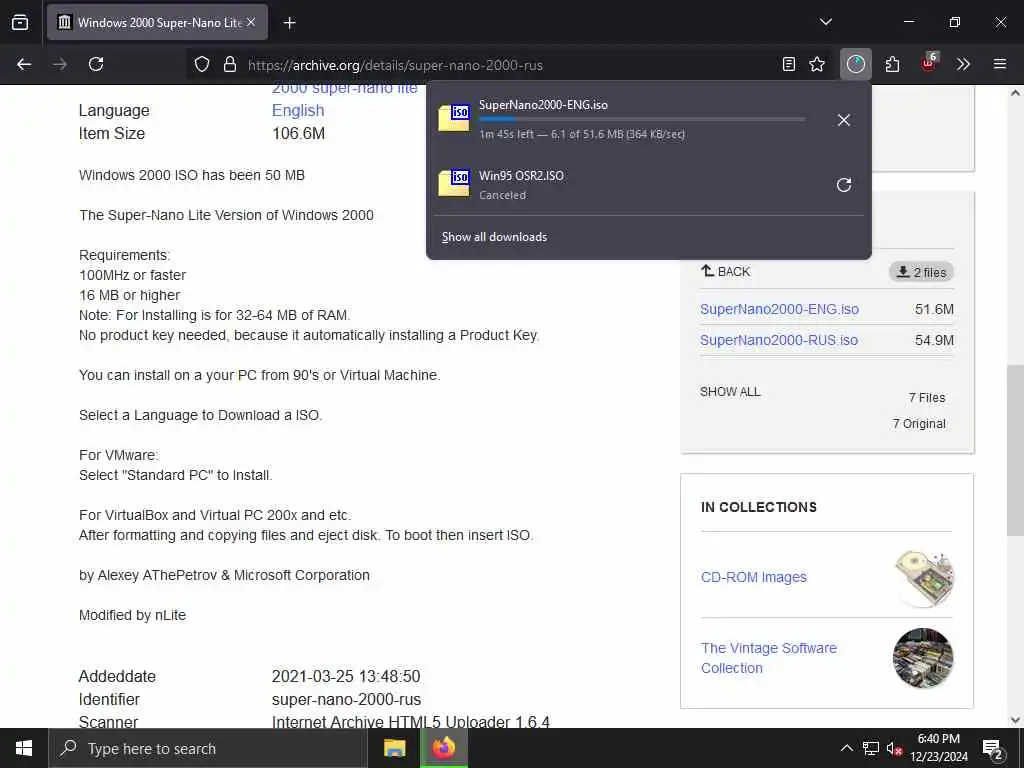List all tabs dropdown arrow
Screen dimensions: 1024x768
(826, 22)
